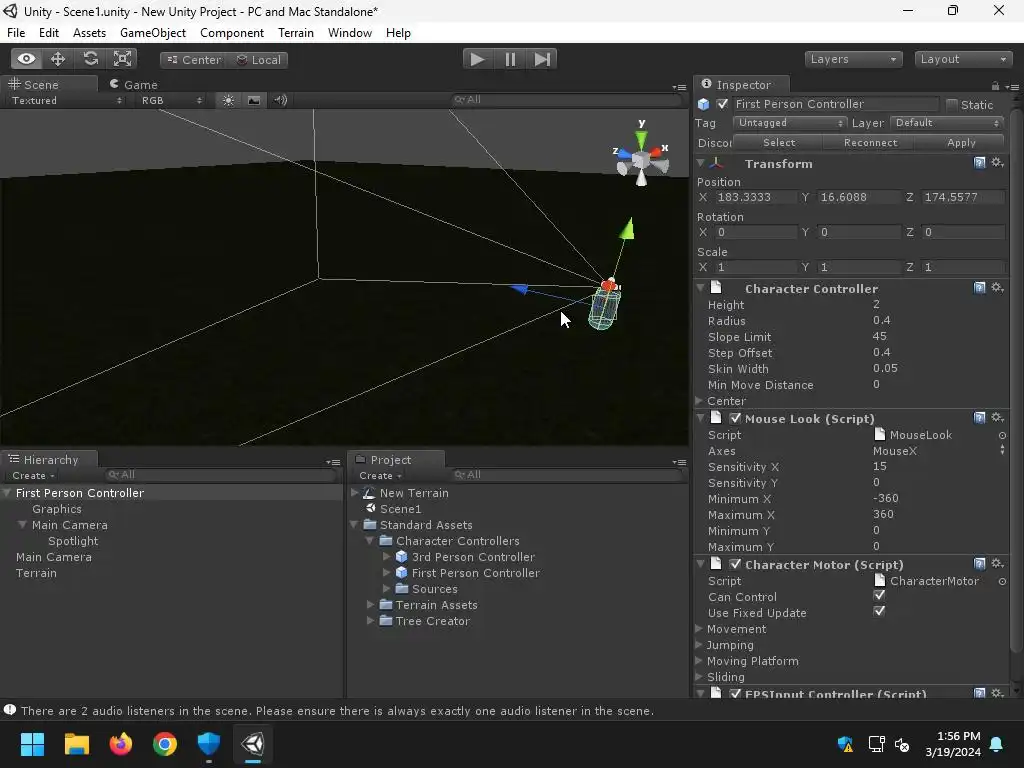This screenshot has width=1024, height=768.
Task: Disable Mouse Look script checkbox
Action: (735, 419)
